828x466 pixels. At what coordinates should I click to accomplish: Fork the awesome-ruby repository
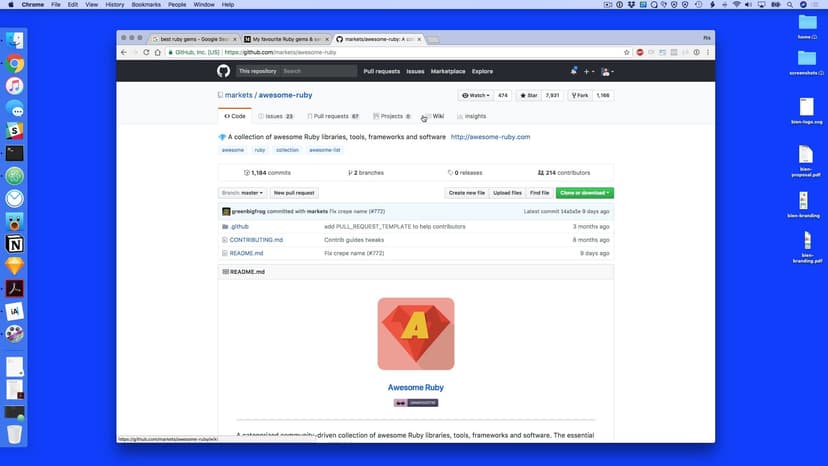580,95
